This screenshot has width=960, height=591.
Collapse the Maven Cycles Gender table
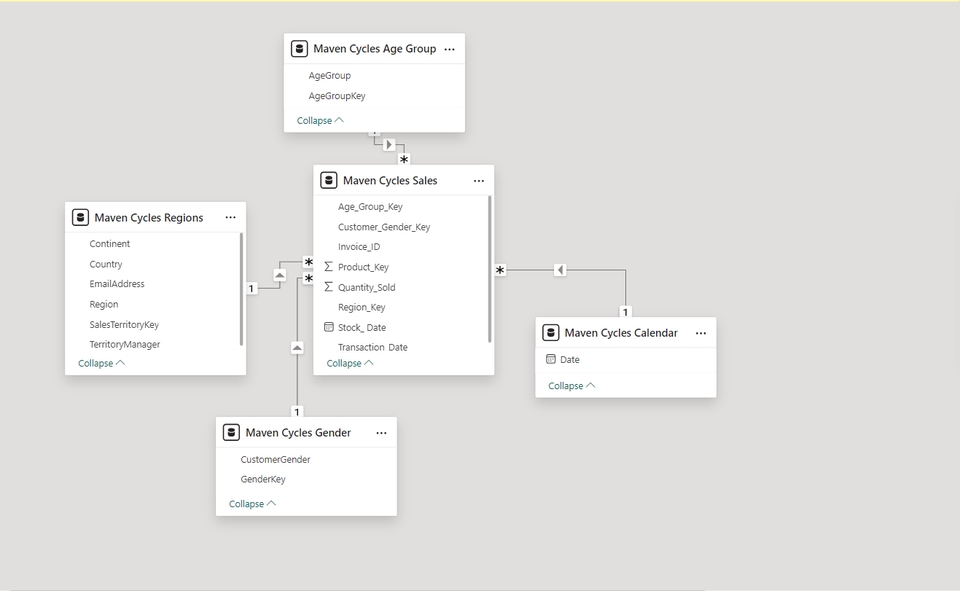(252, 504)
